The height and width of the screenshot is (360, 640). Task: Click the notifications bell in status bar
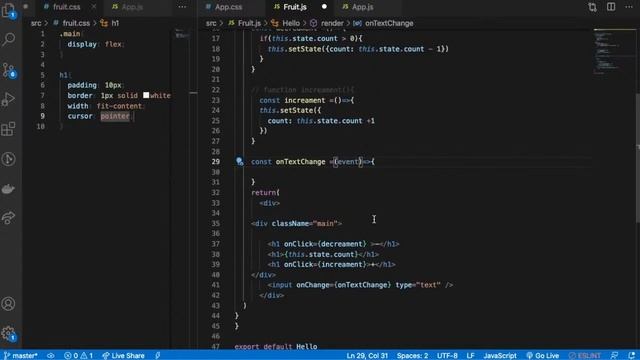(631, 356)
